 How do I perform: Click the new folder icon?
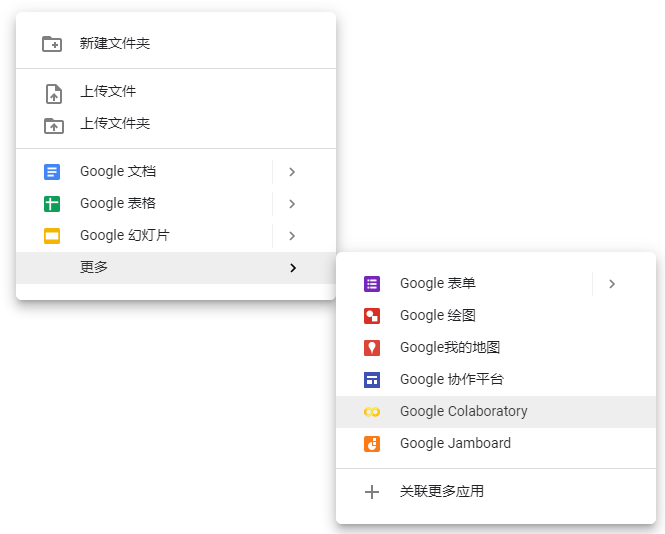pos(52,44)
